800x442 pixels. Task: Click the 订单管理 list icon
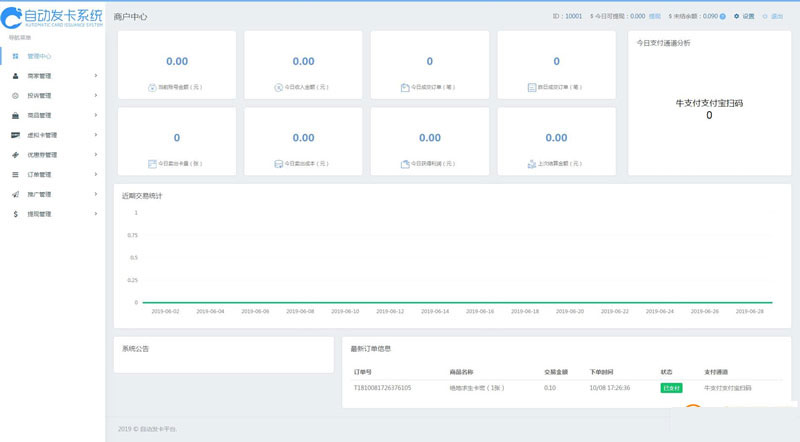(15, 175)
